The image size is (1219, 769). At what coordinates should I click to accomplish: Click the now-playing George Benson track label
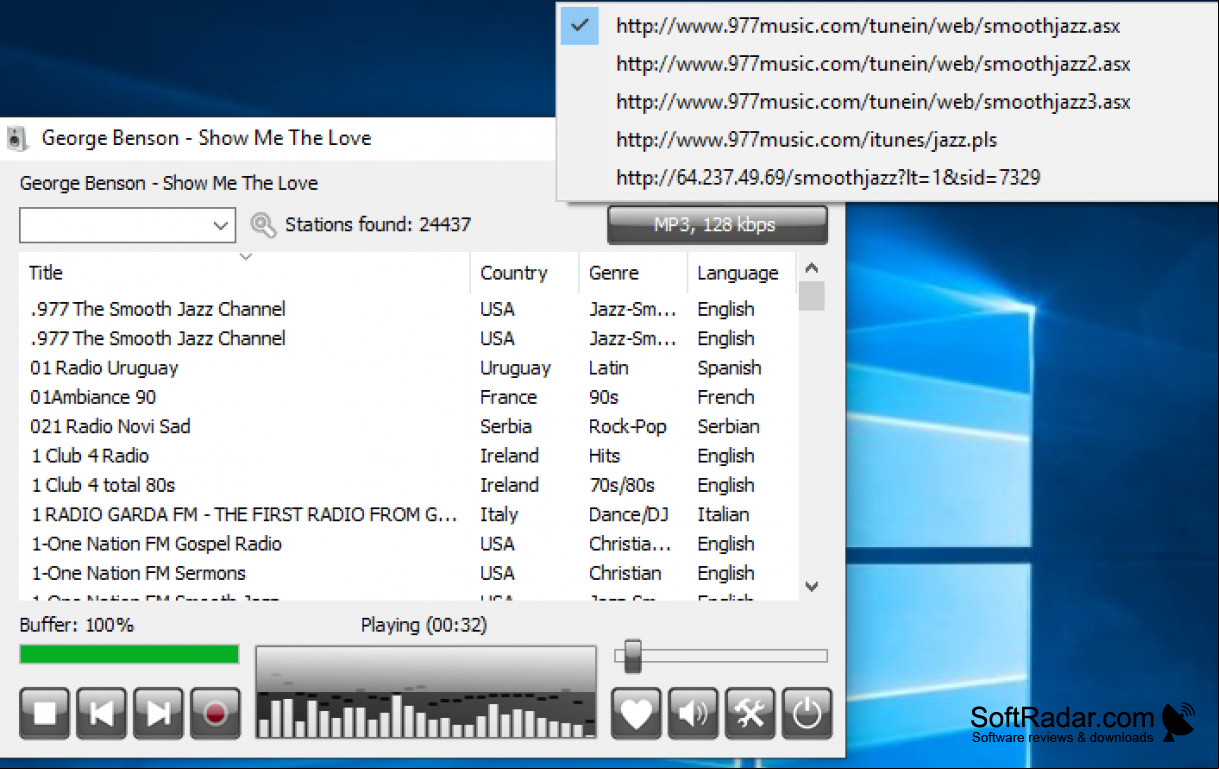coord(169,183)
